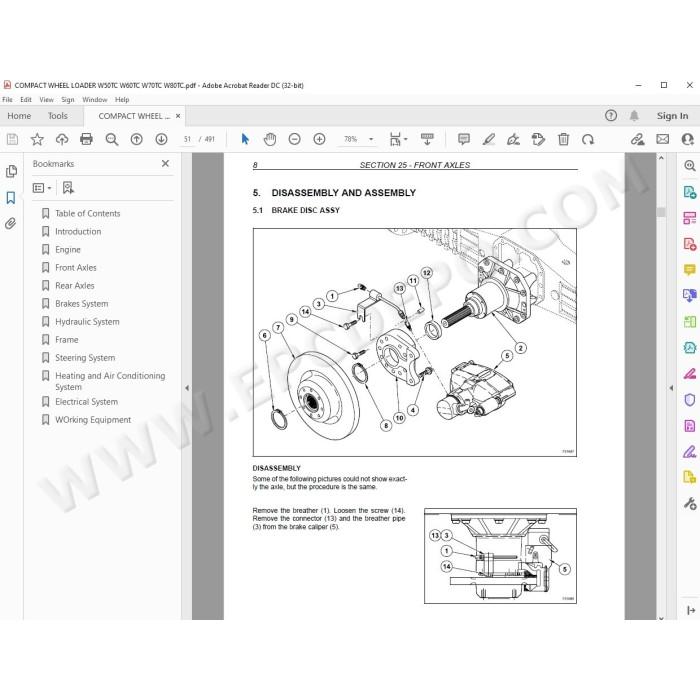Go to previous page arrow icon
The height and width of the screenshot is (700, 700).
137,139
